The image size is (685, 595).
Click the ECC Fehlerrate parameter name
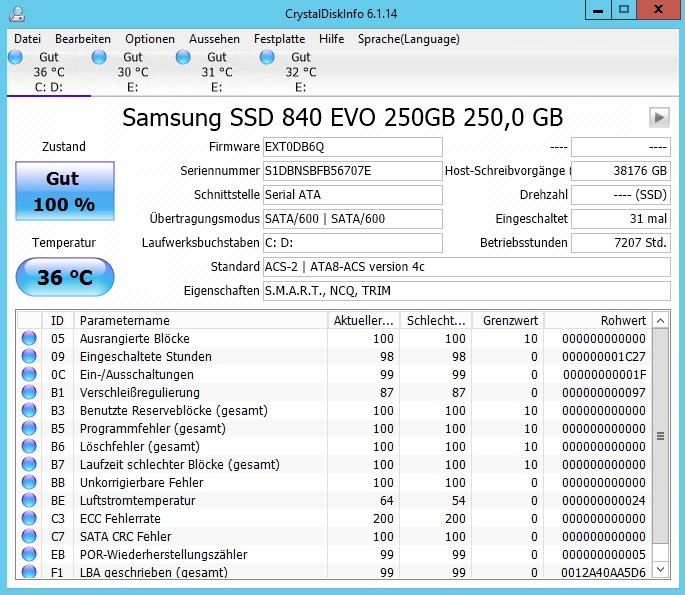[120, 519]
